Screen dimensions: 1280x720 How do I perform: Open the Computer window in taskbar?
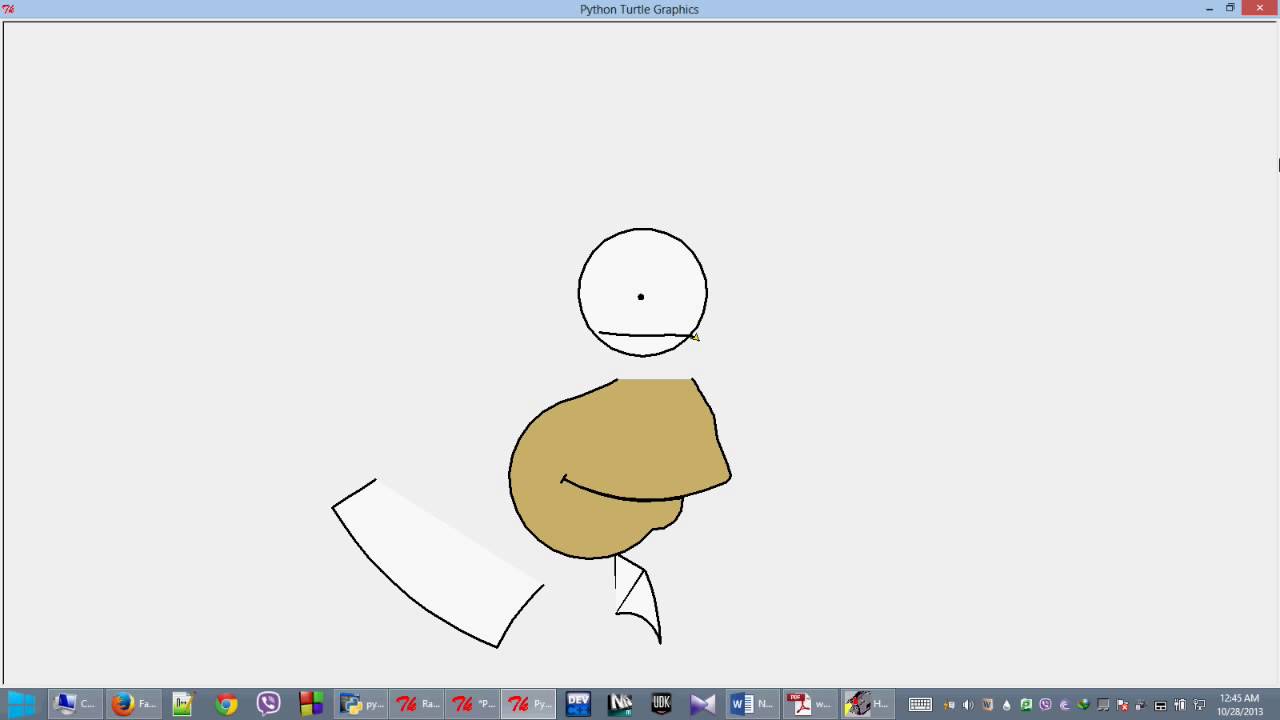(76, 704)
